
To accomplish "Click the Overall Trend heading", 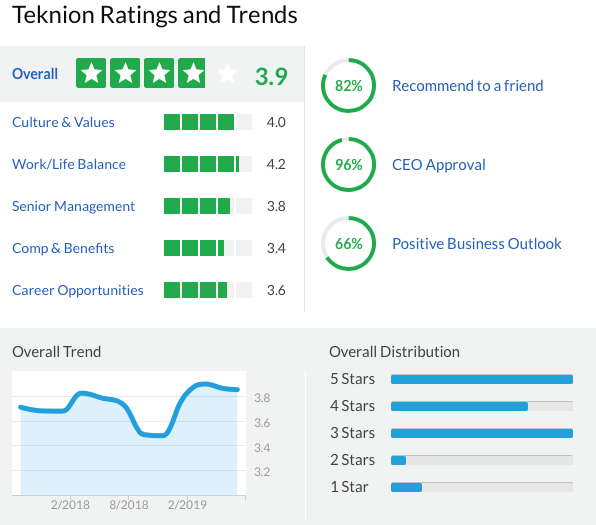I will [57, 352].
